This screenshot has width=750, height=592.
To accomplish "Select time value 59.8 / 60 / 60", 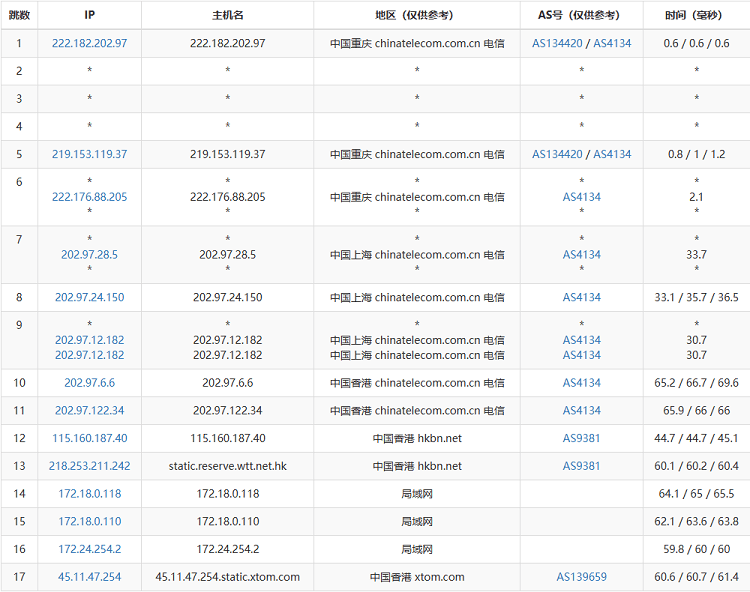I will (x=696, y=549).
